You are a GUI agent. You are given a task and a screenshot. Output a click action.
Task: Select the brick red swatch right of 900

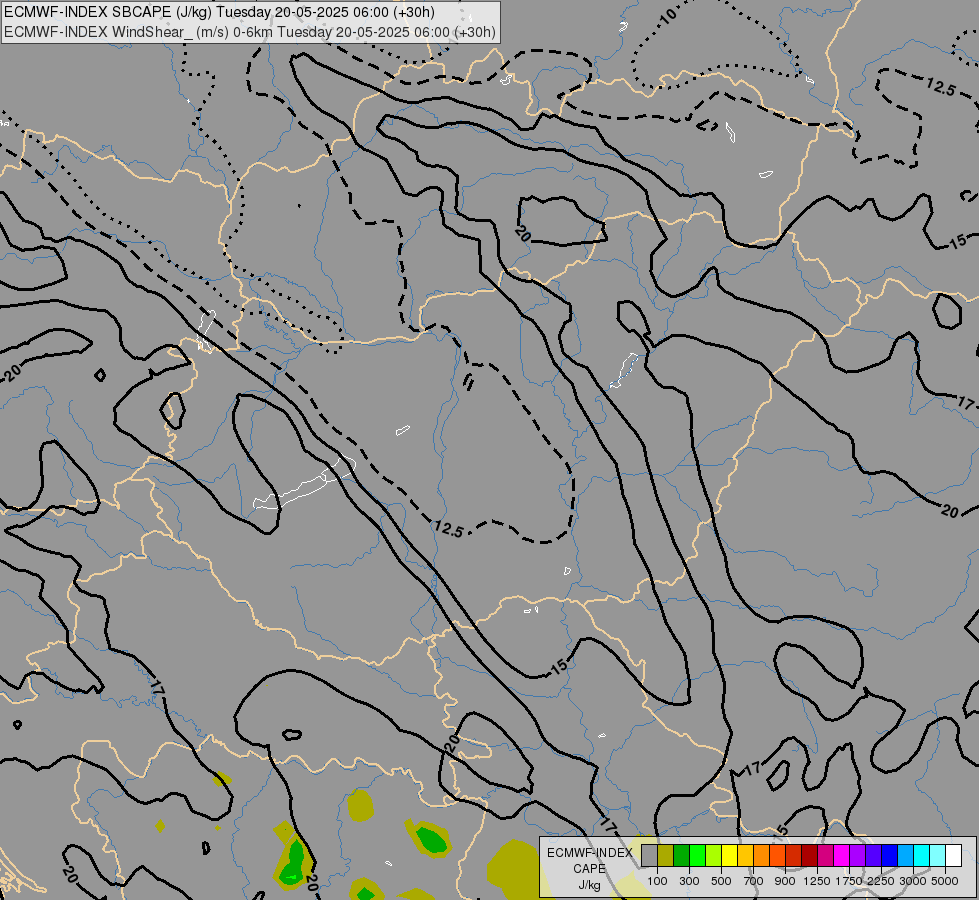pos(794,855)
